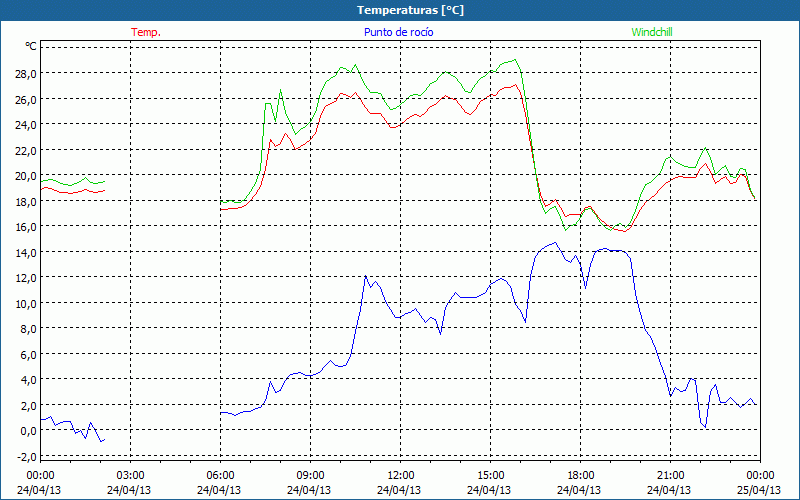Click the Punto de rocío legend label

click(x=399, y=32)
